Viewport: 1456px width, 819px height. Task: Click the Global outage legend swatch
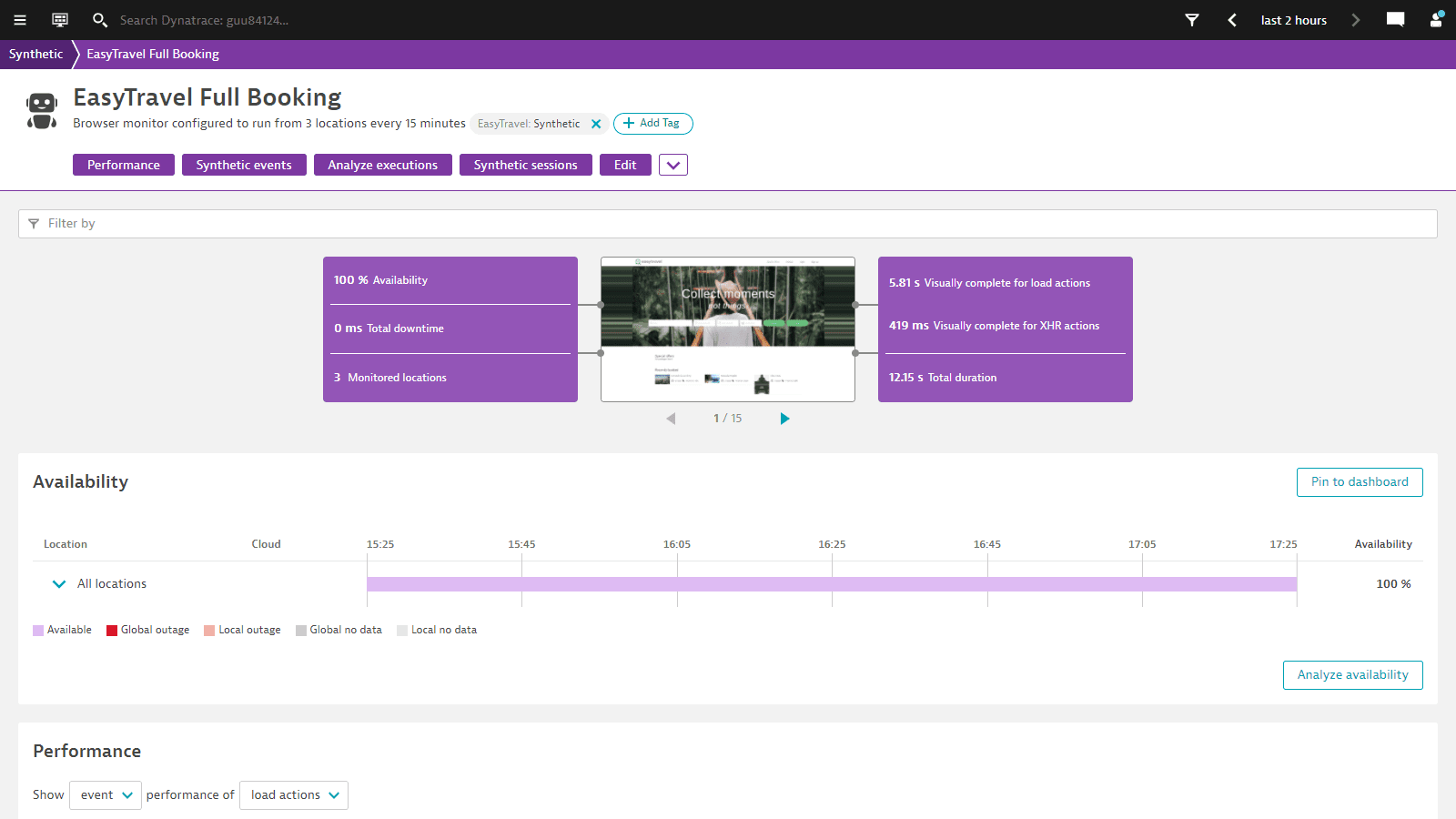click(112, 631)
